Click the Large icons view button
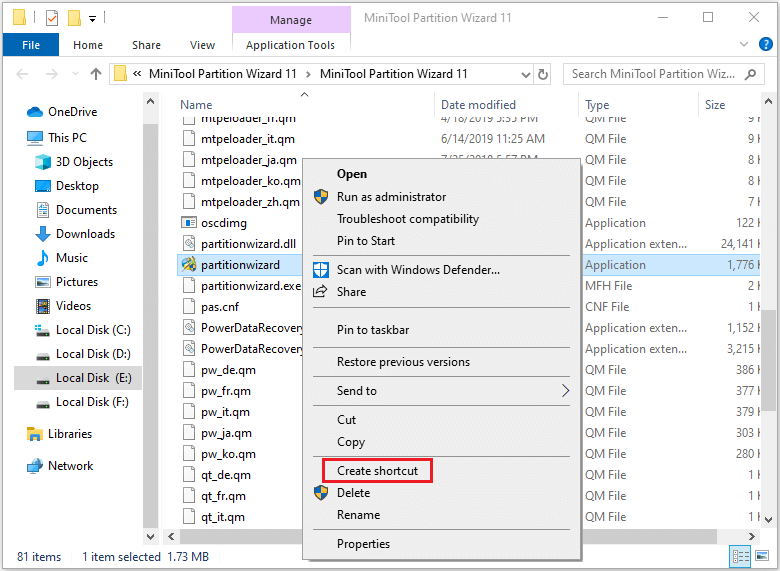780x571 pixels. click(x=762, y=556)
